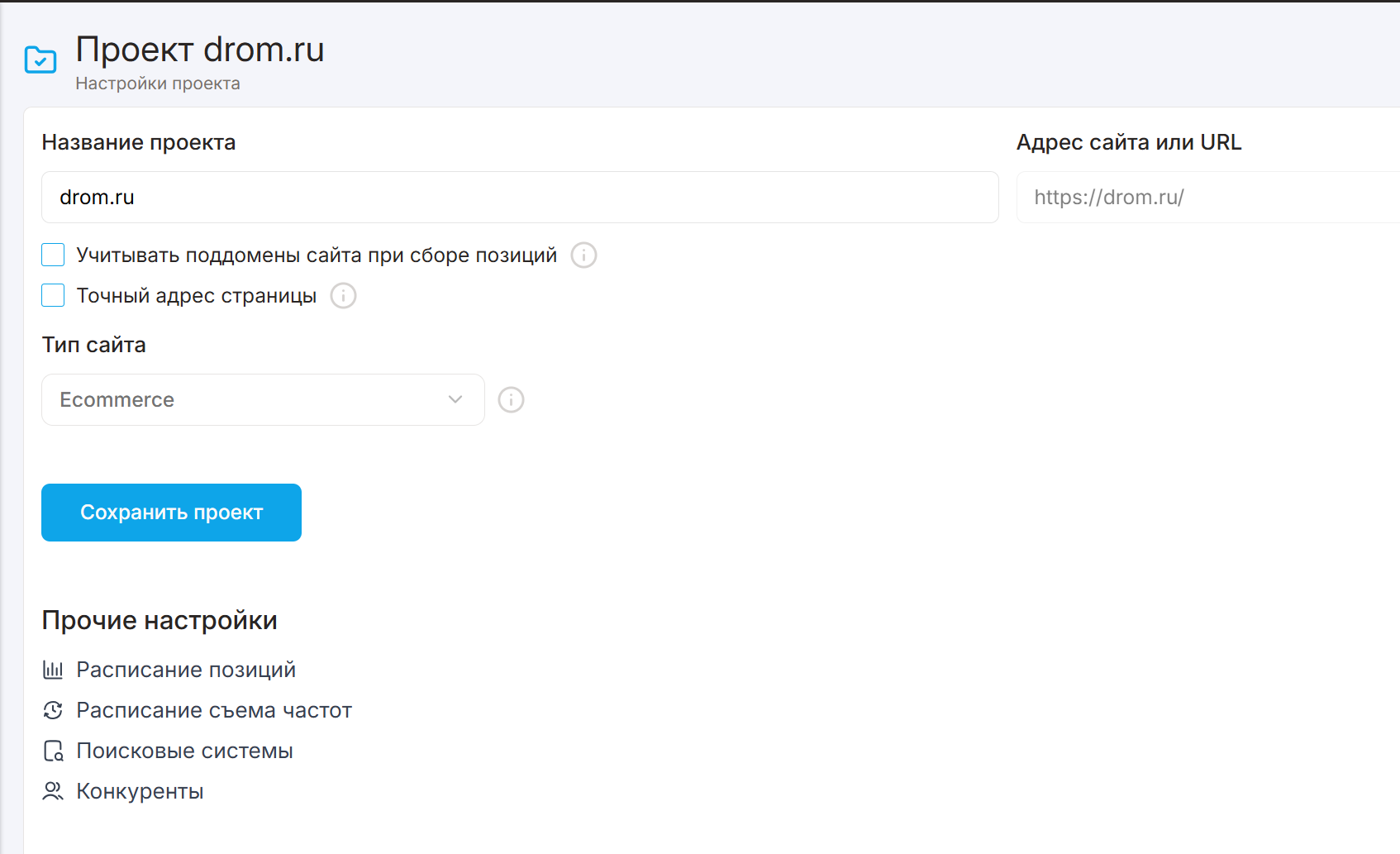This screenshot has height=854, width=1400.
Task: Expand site type list via chevron arrow
Action: pyautogui.click(x=455, y=400)
